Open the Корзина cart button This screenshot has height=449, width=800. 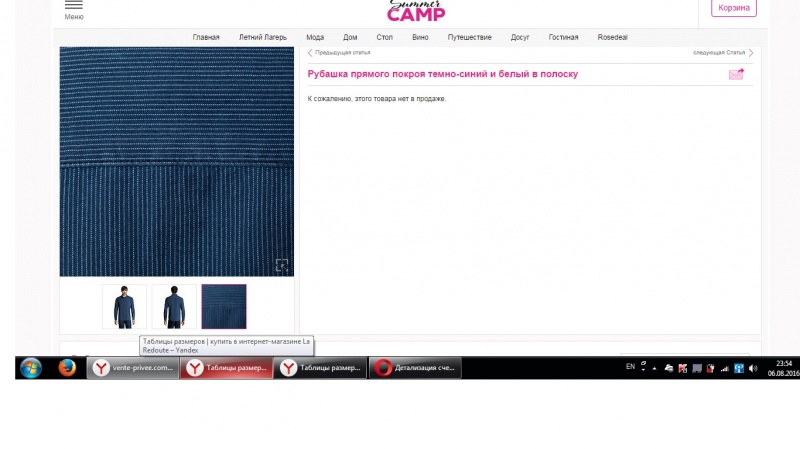tap(734, 8)
